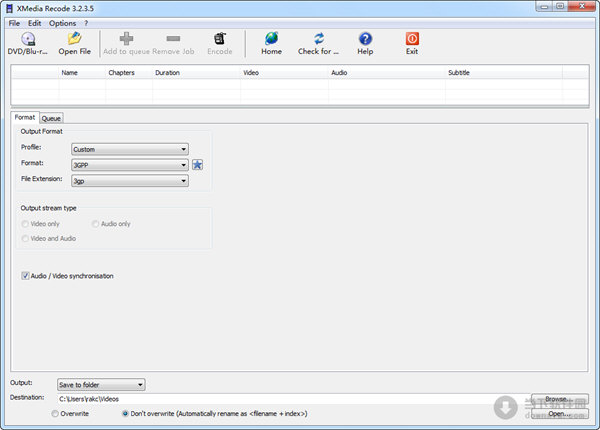Screen dimensions: 600x430
Task: Click the Remove Job minus icon
Action: [x=173, y=38]
